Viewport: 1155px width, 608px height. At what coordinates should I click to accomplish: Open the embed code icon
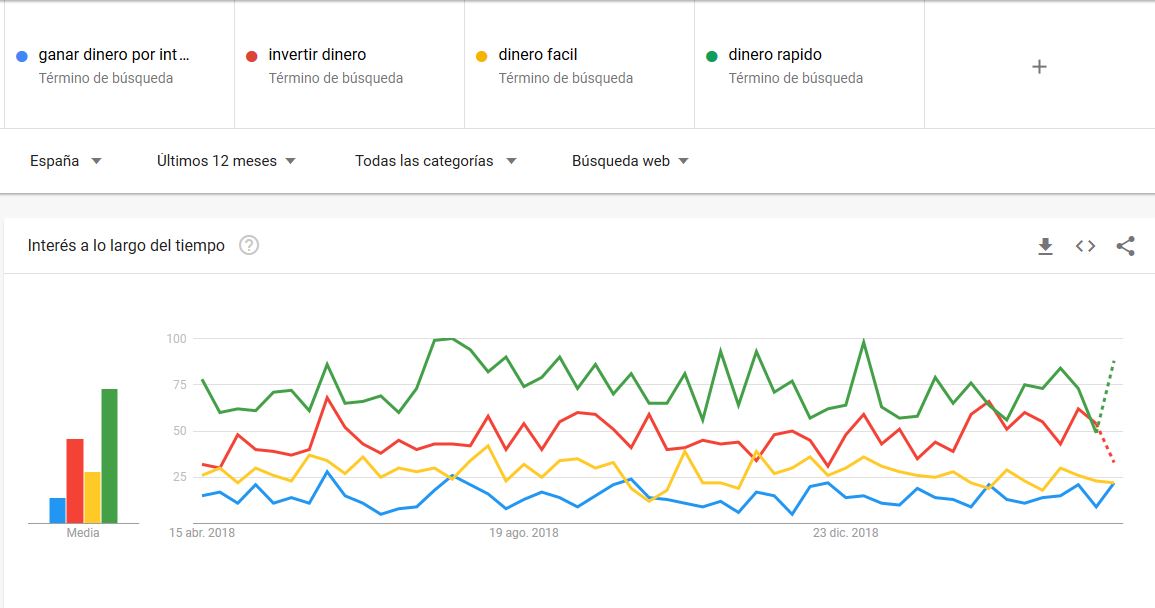[1085, 246]
